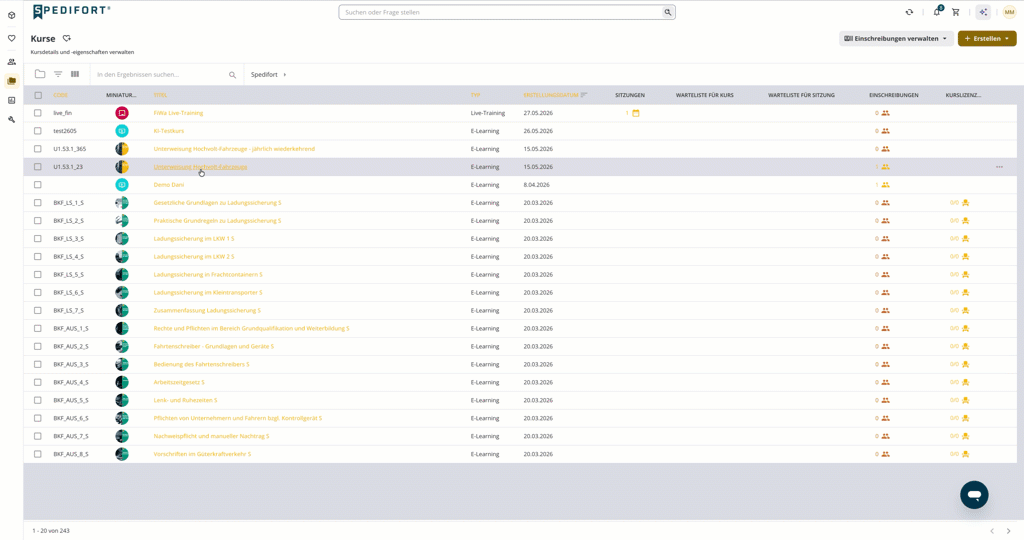Open the FiWa Live-Training course link
Image resolution: width=1024 pixels, height=540 pixels.
(178, 113)
